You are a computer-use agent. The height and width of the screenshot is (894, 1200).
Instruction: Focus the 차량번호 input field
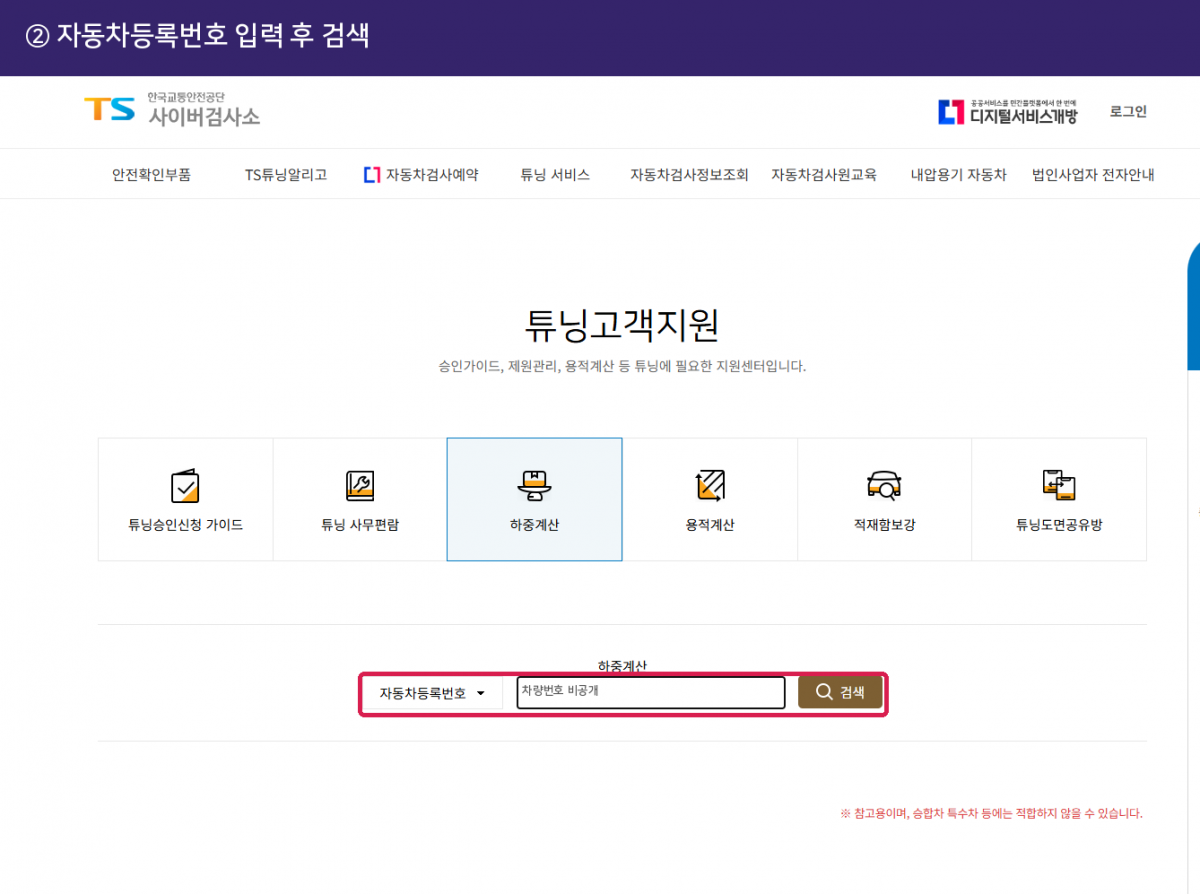point(651,692)
